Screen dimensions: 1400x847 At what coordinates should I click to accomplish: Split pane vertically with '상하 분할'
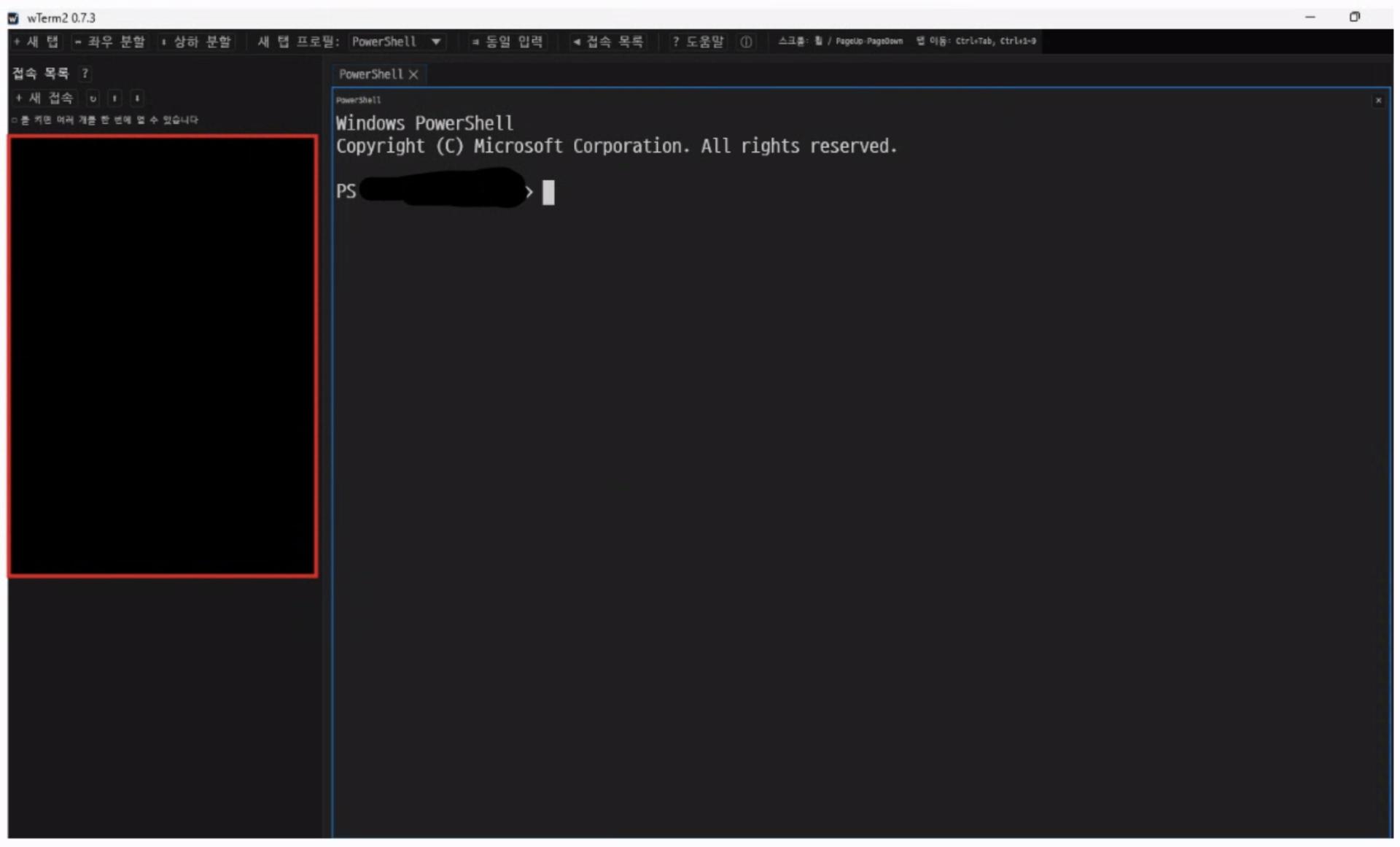coord(195,42)
